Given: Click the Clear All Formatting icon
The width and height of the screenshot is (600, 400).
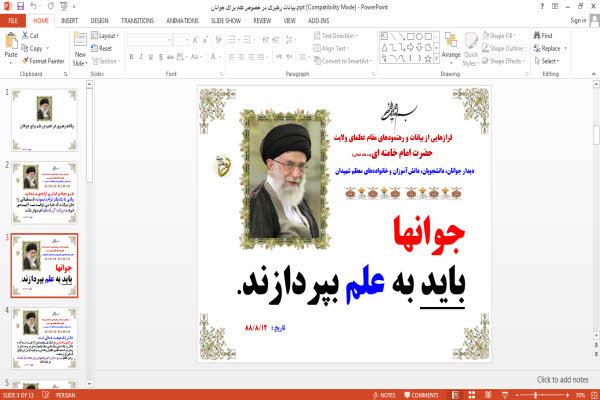Looking at the screenshot, I should (218, 39).
